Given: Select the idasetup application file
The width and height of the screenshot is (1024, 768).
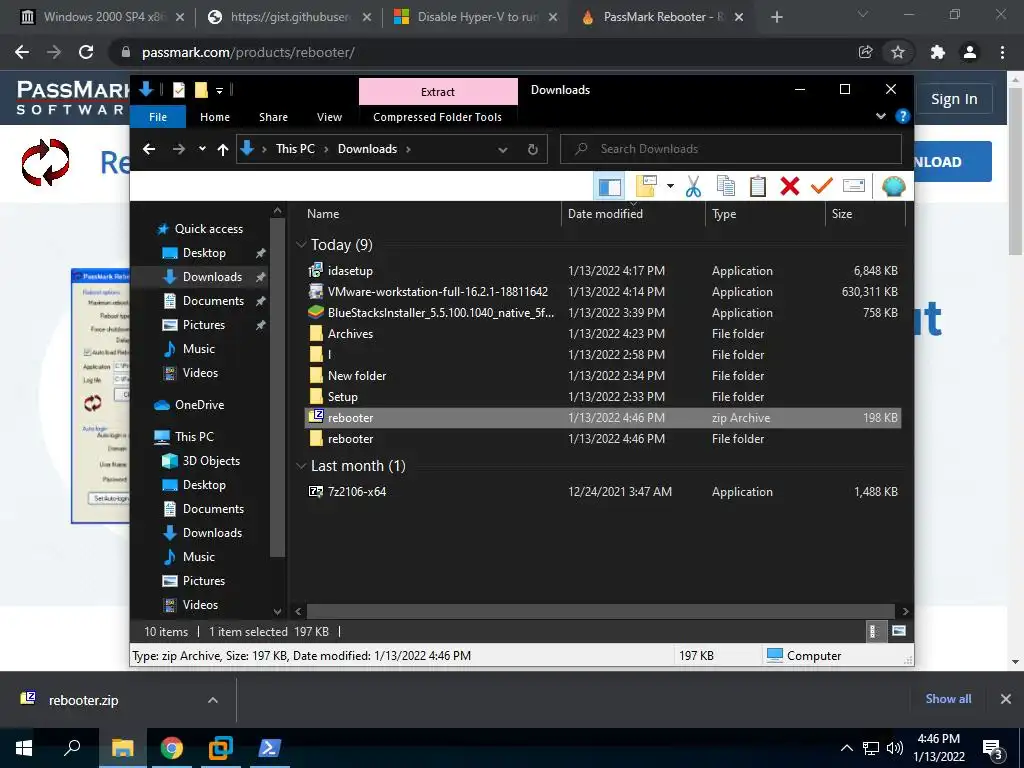Looking at the screenshot, I should click(602, 270).
